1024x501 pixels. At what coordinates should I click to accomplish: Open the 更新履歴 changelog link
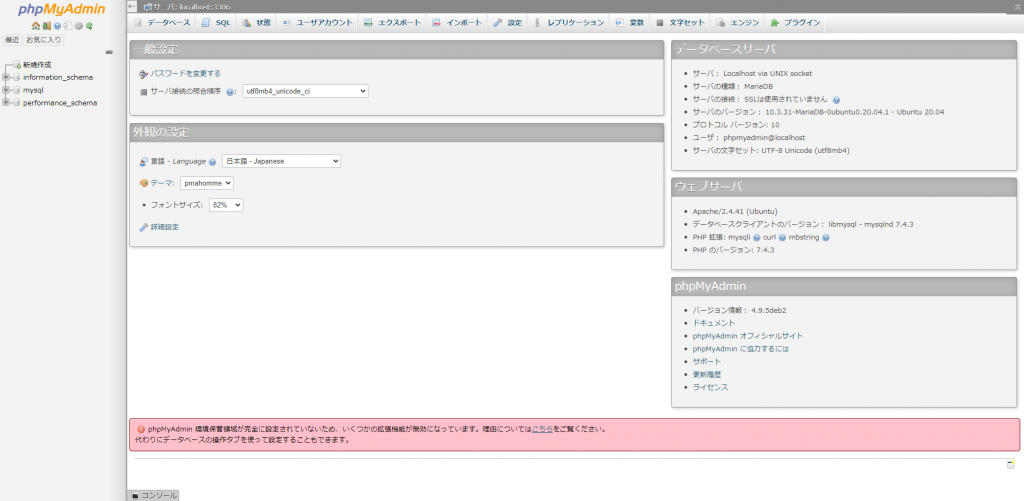coord(707,374)
